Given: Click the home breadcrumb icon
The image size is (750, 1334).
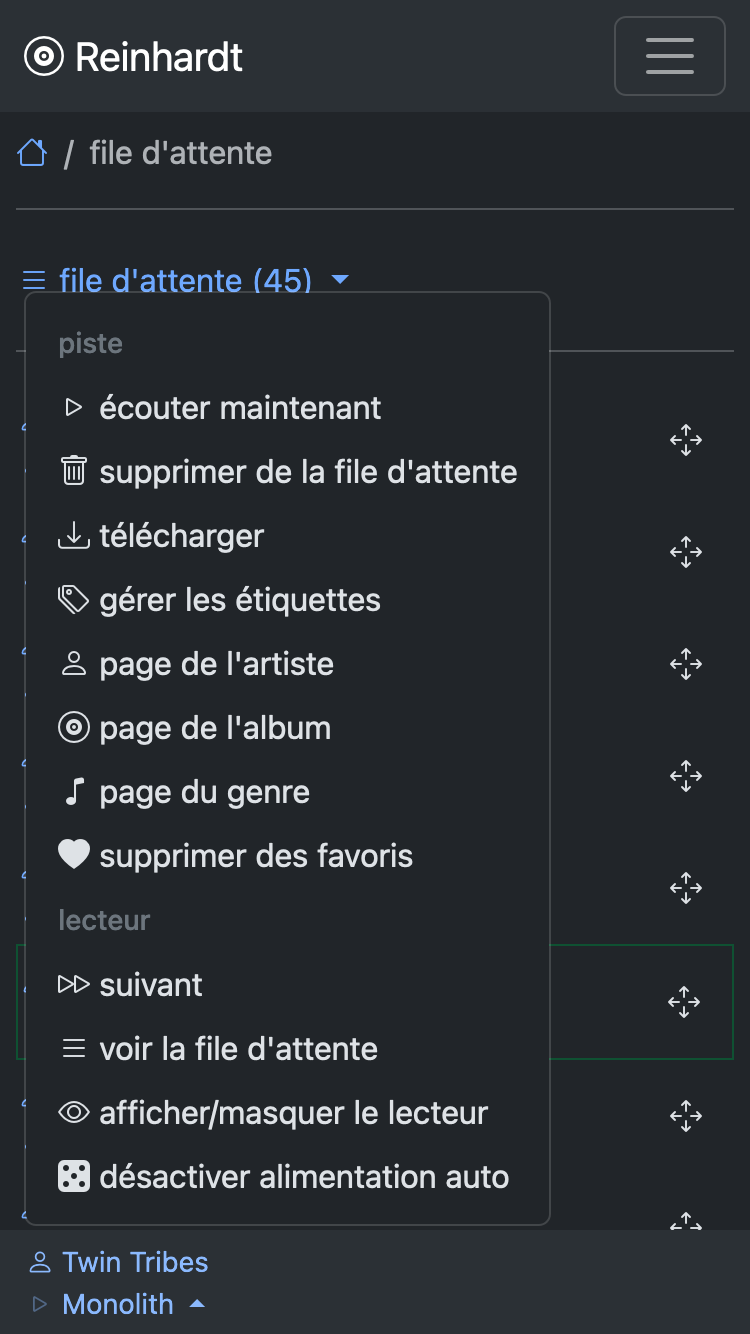Looking at the screenshot, I should pyautogui.click(x=32, y=153).
